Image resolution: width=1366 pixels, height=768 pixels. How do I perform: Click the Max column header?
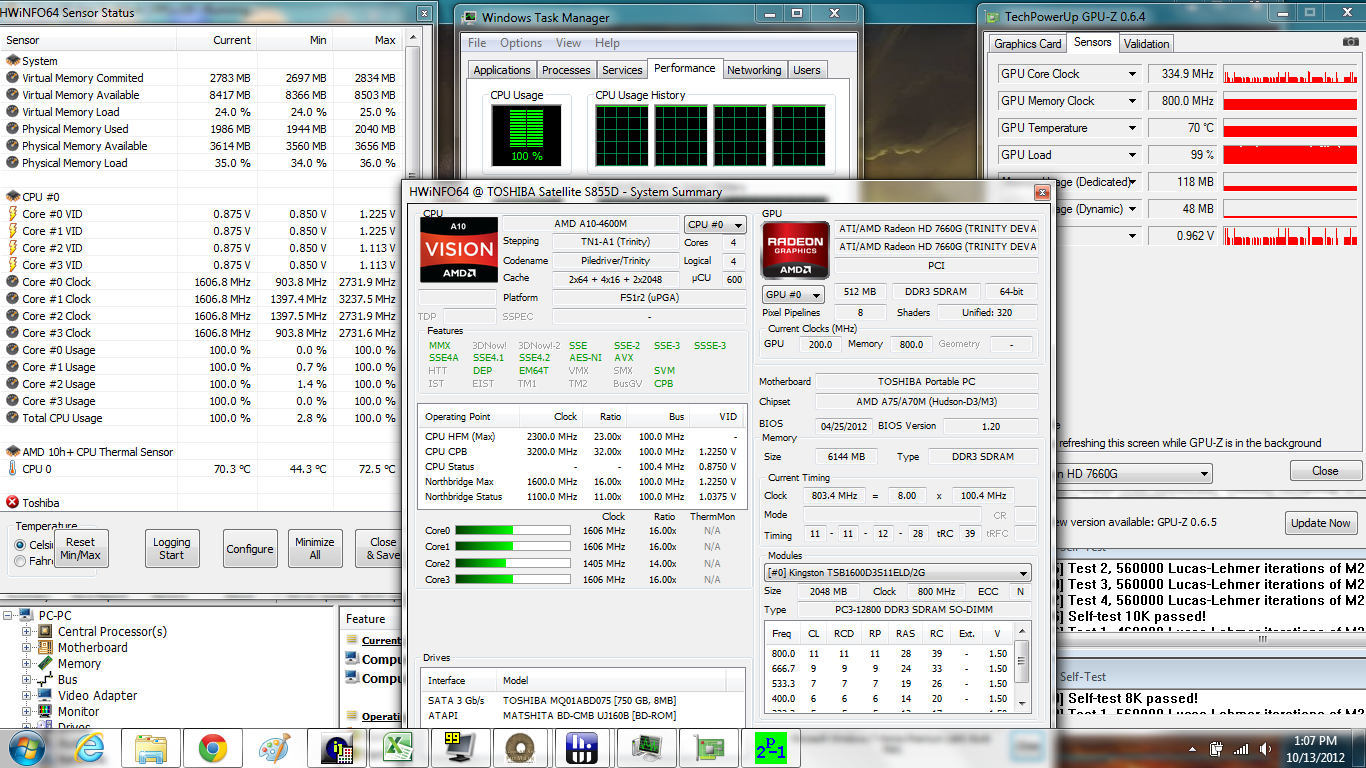(x=365, y=40)
